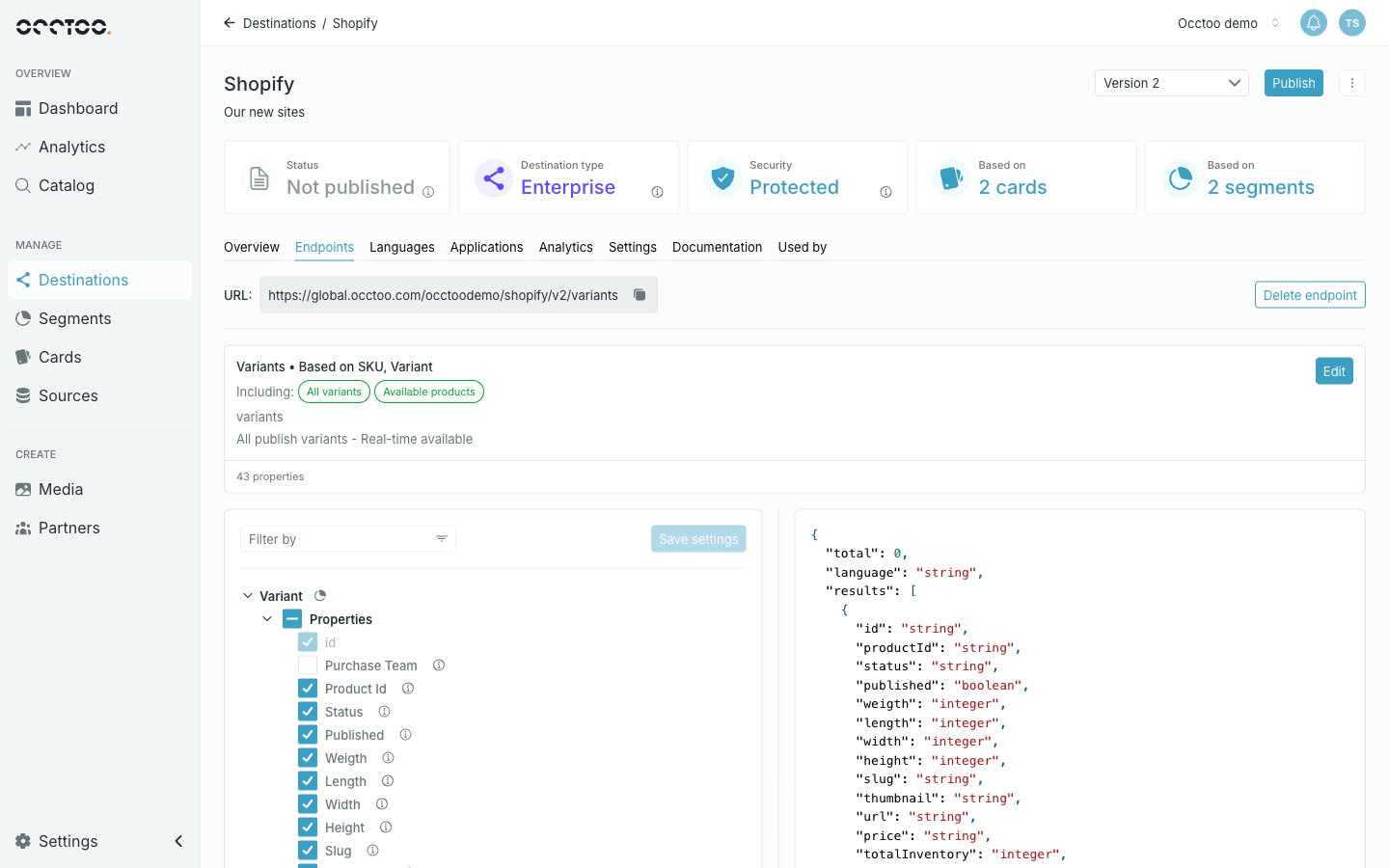Open the 2 cards link
The width and height of the screenshot is (1389, 868).
(x=1013, y=187)
